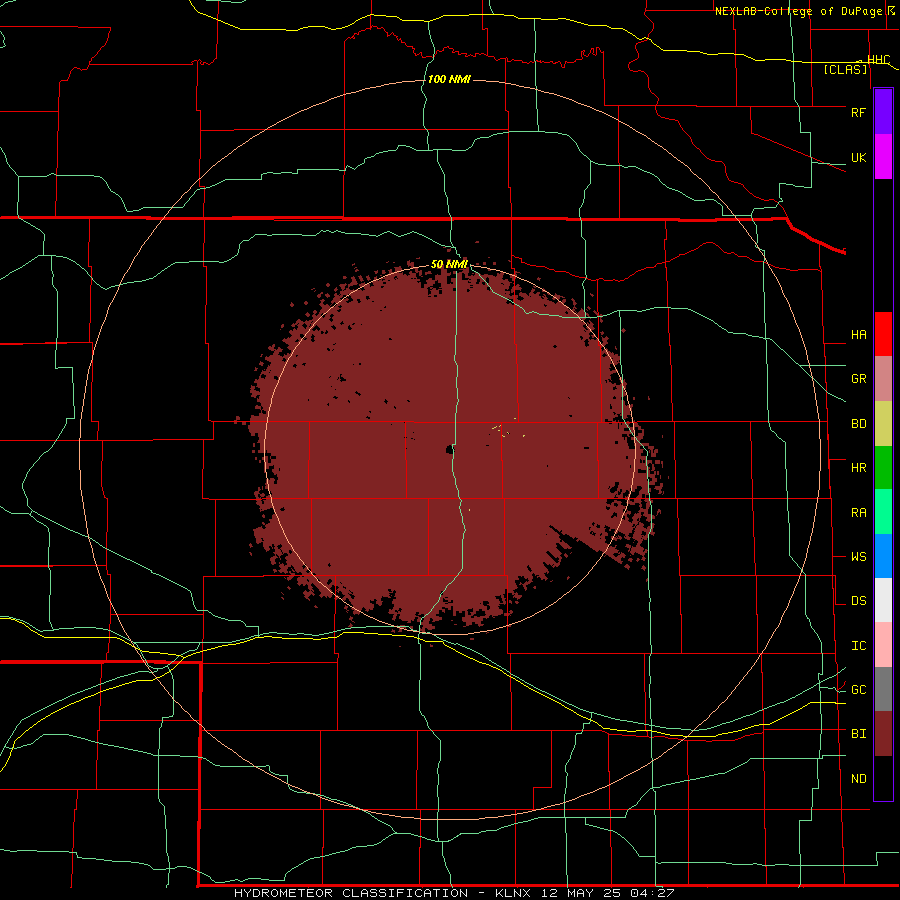
Task: Click the light pink IC legend swatch
Action: click(883, 645)
